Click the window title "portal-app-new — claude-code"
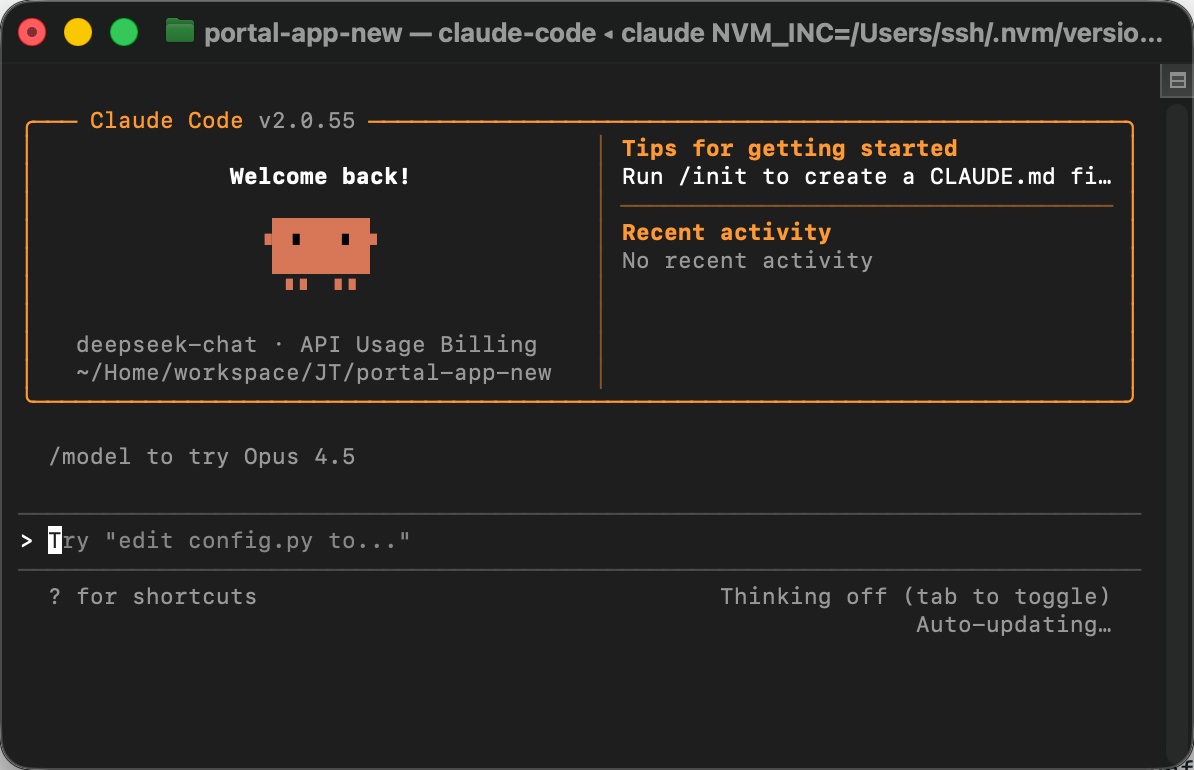Viewport: 1194px width, 770px height. (398, 33)
